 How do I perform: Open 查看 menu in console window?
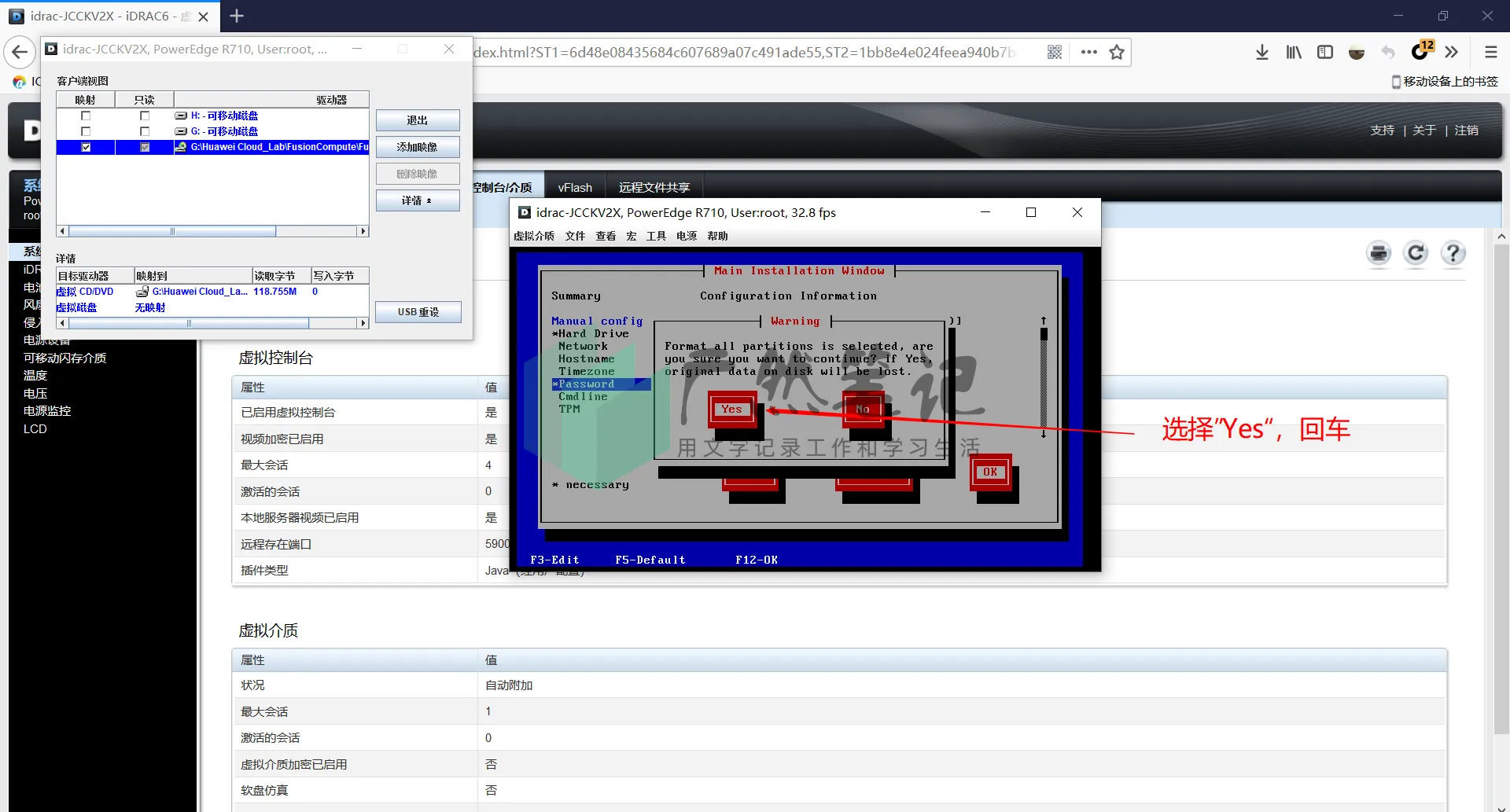606,236
